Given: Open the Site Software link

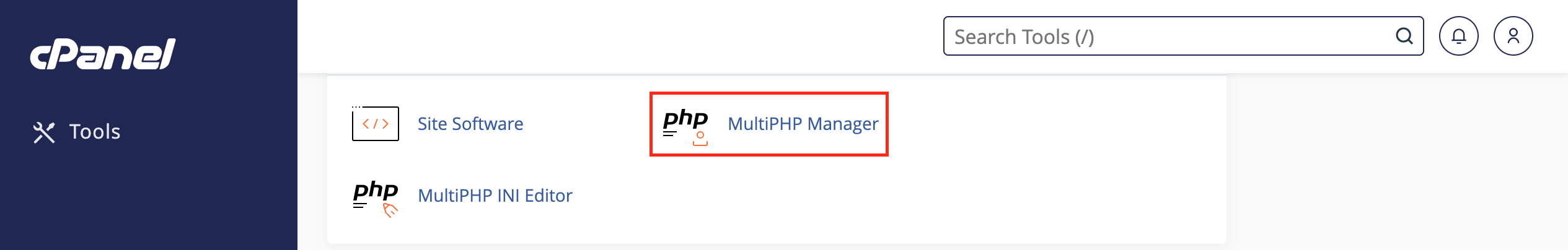Looking at the screenshot, I should pyautogui.click(x=470, y=124).
